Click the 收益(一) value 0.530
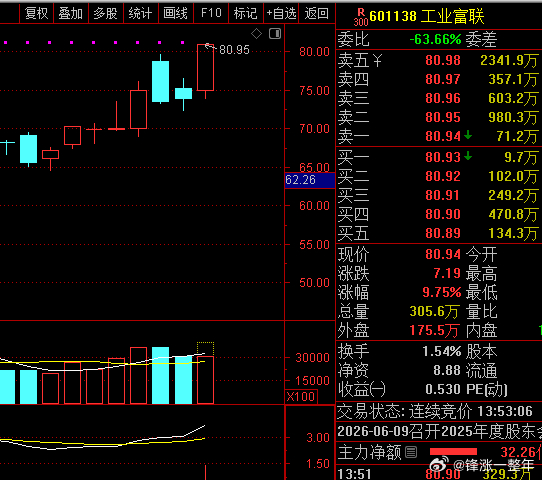Image resolution: width=542 pixels, height=480 pixels. (443, 389)
